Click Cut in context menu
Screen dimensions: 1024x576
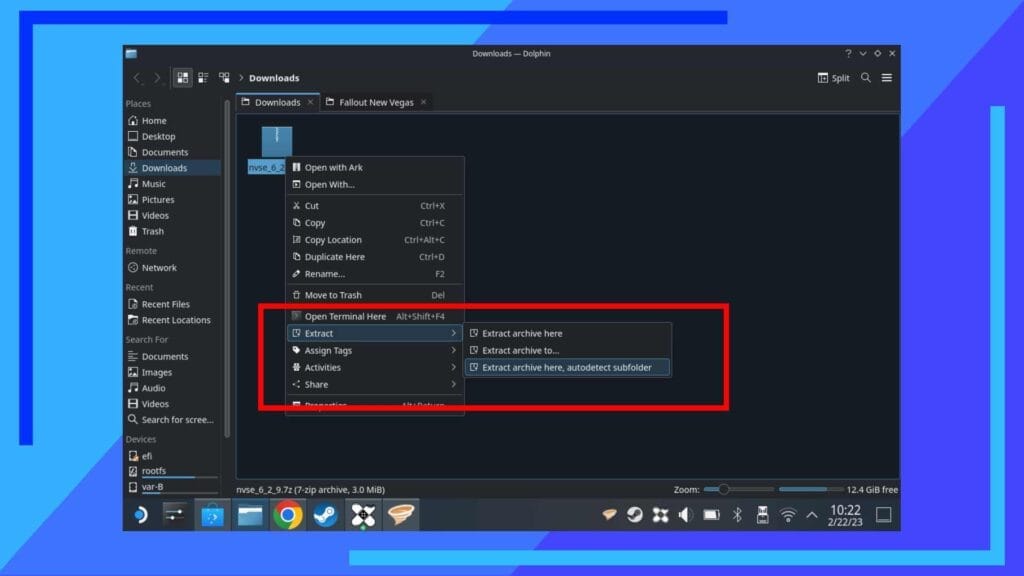(375, 206)
